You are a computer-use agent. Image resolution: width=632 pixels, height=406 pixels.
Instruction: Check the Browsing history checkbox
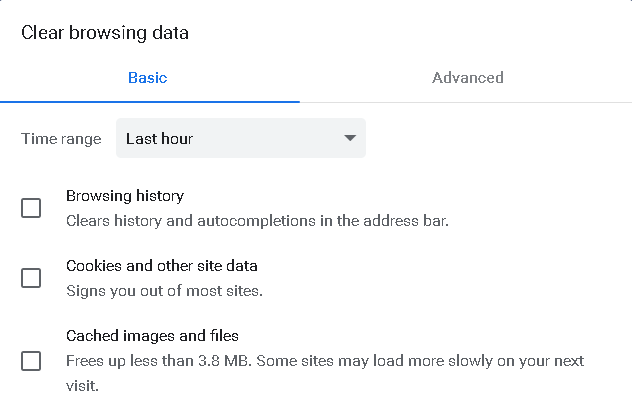[31, 208]
